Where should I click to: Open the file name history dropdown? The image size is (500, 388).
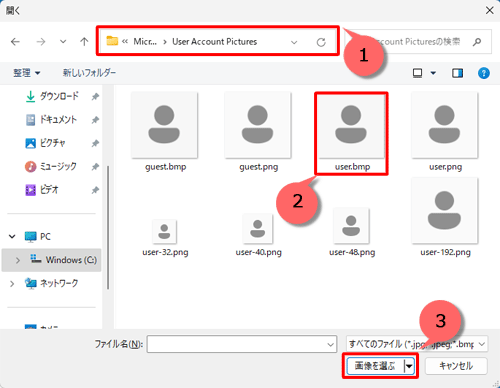coord(331,344)
